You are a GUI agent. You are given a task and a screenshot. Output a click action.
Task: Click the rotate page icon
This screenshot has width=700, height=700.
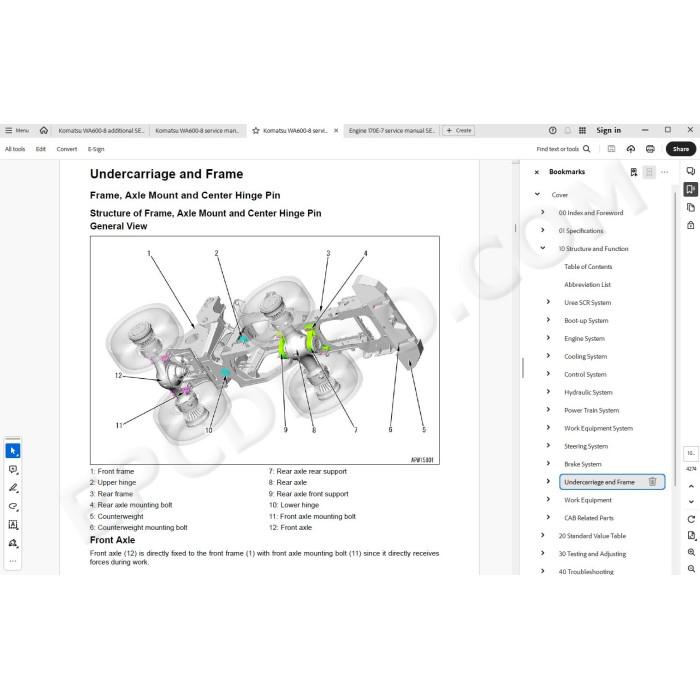click(691, 519)
